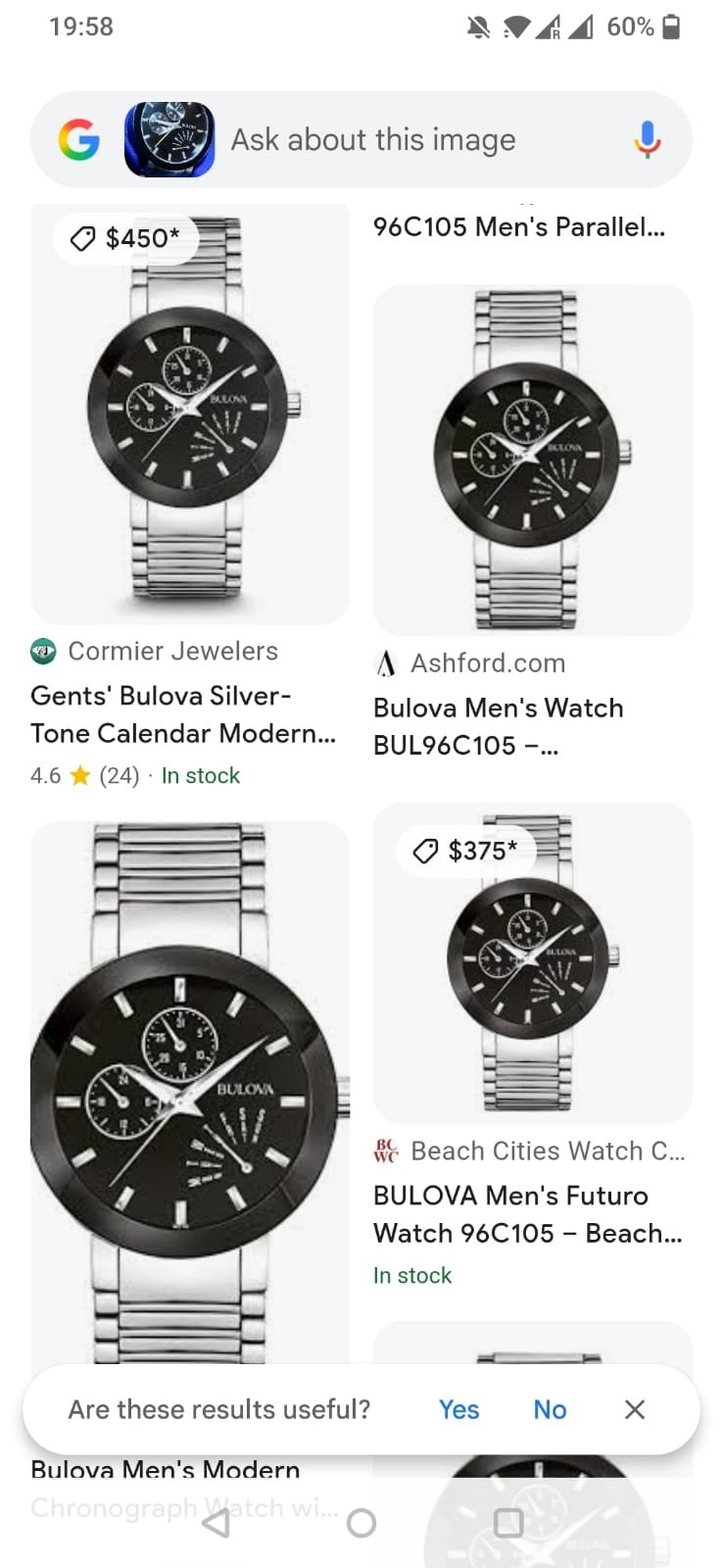Open Bulova Men's Watch BUL96C105 listing
This screenshot has width=723, height=1568.
tap(498, 726)
